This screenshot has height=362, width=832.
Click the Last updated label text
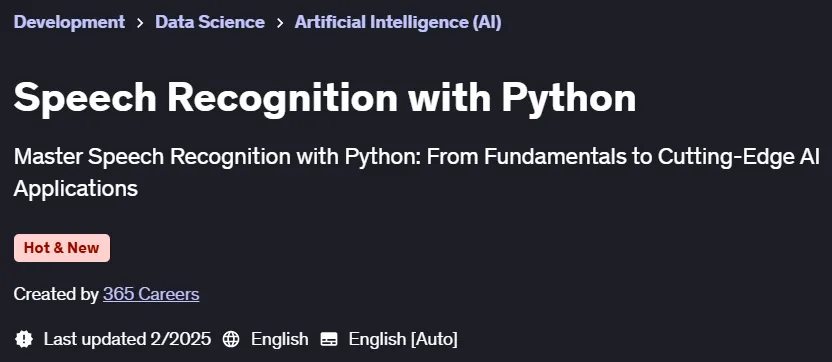[95, 339]
